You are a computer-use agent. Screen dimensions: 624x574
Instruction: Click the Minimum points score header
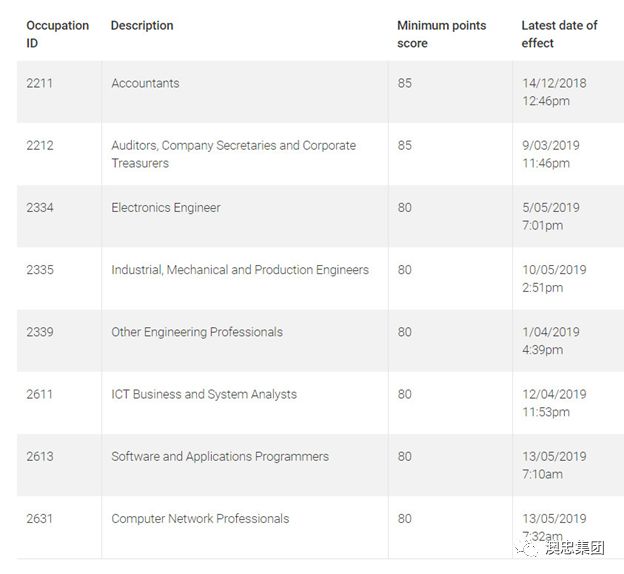441,34
